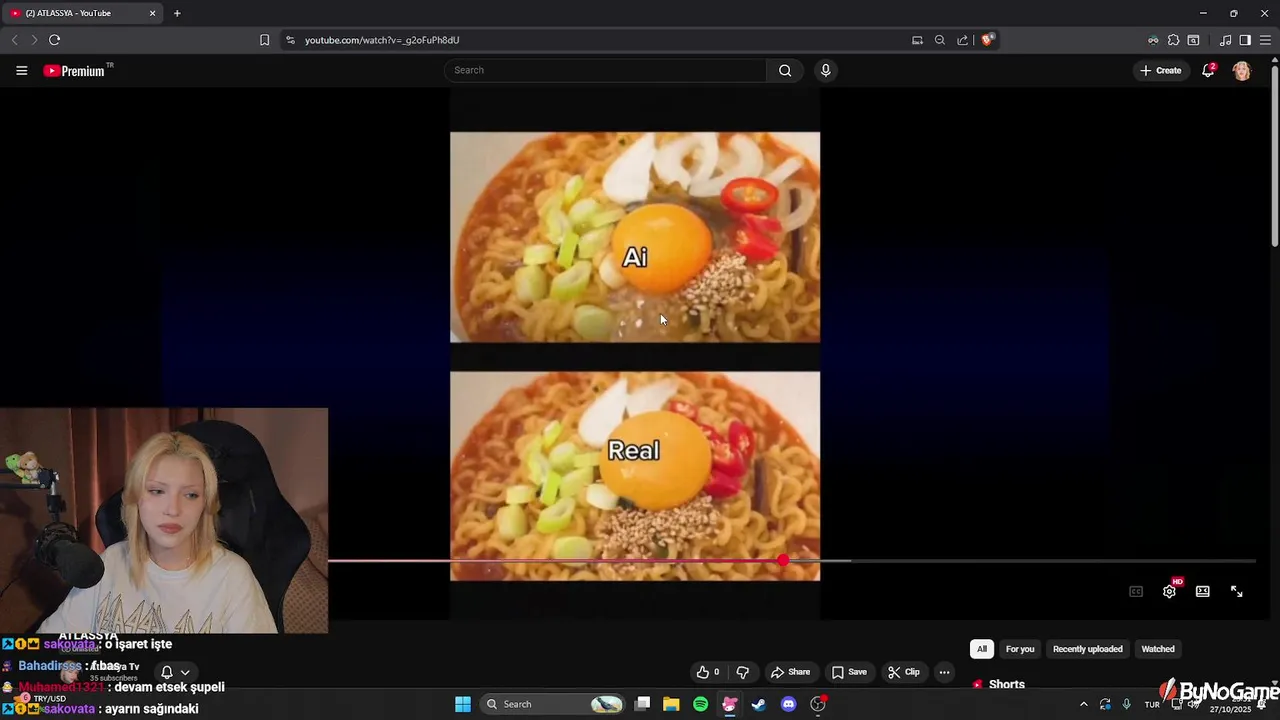Install app icon in address bar
This screenshot has width=1280, height=720.
tap(917, 40)
